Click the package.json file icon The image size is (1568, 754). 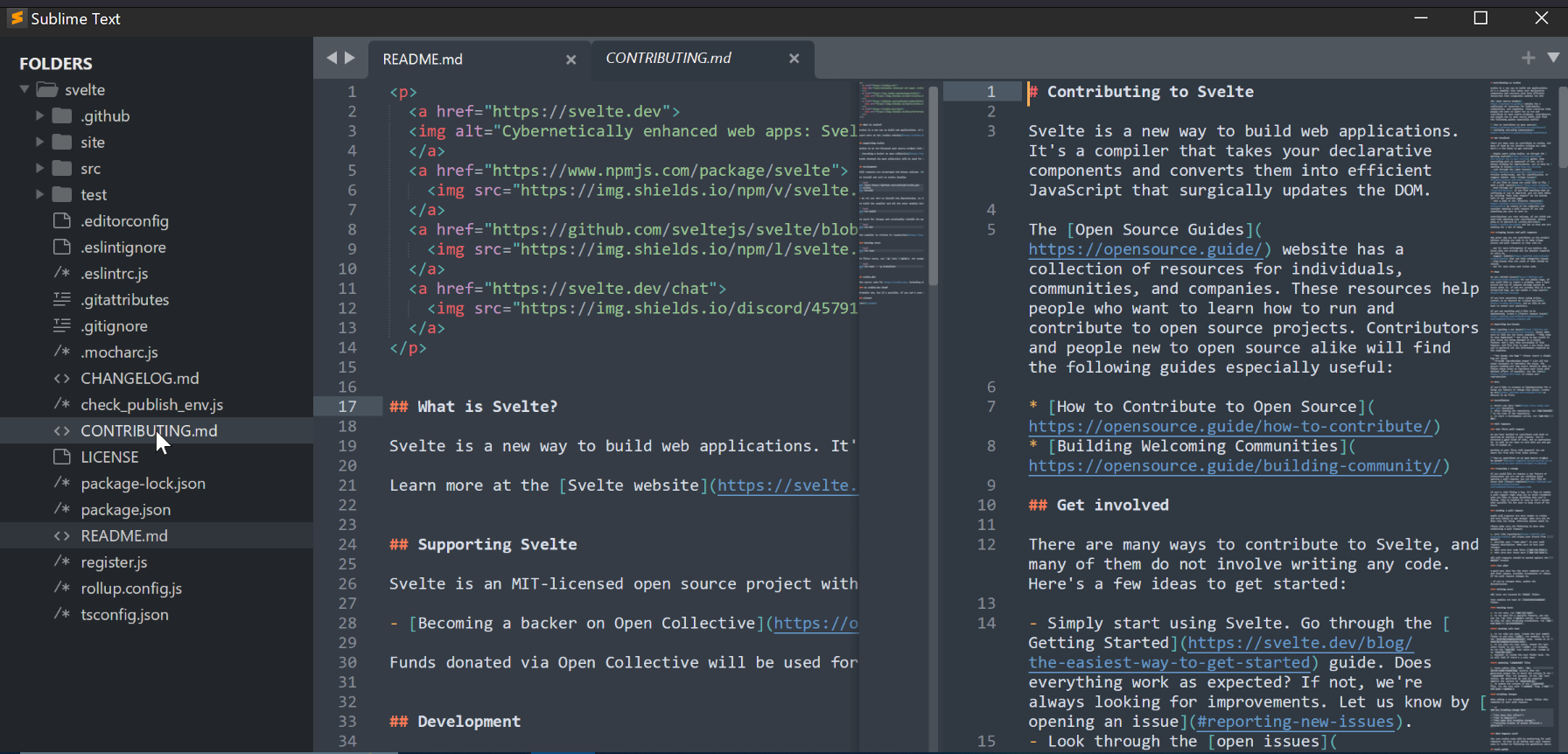pos(62,509)
